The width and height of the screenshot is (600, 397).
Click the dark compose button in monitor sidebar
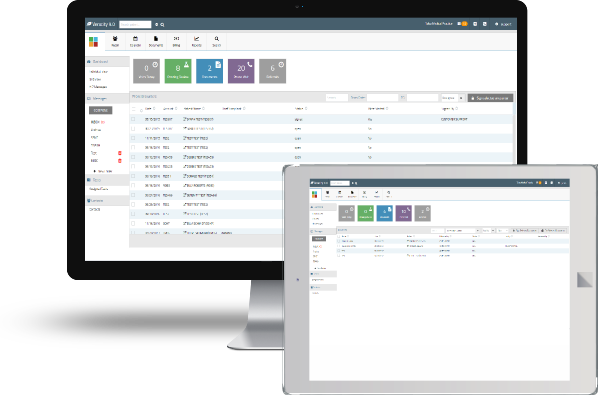(101, 110)
